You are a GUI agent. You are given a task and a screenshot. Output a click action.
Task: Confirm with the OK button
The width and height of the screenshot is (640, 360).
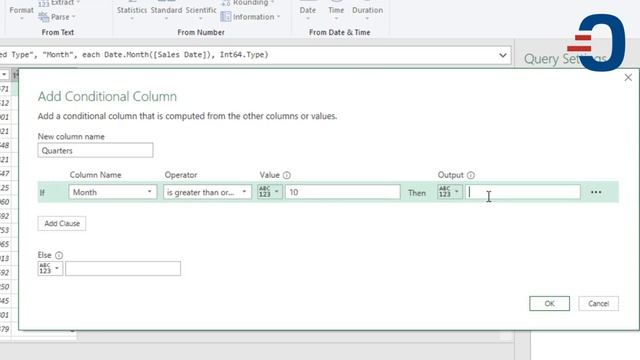[x=549, y=304]
